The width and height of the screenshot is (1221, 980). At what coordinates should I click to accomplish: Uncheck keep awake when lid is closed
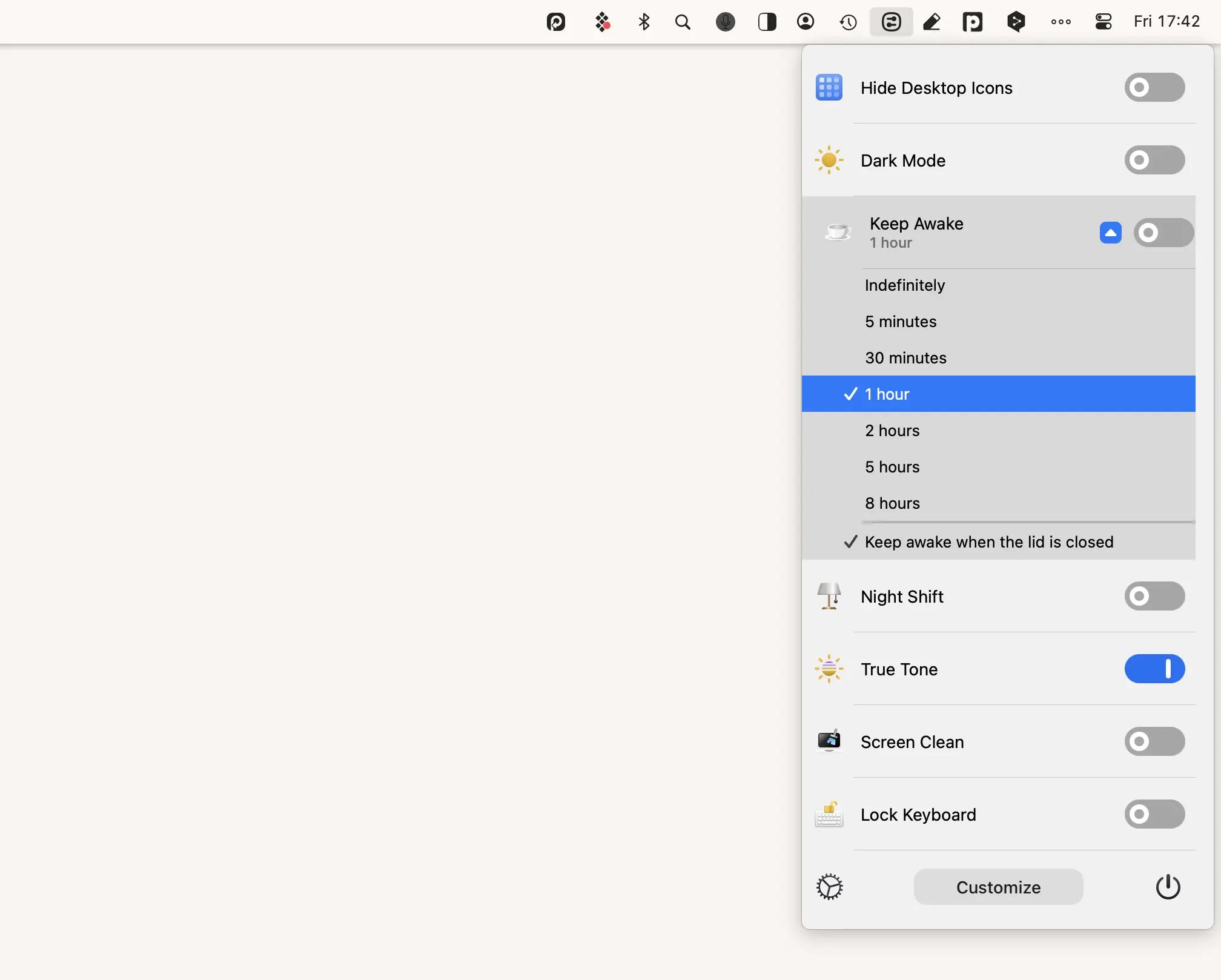pos(988,541)
